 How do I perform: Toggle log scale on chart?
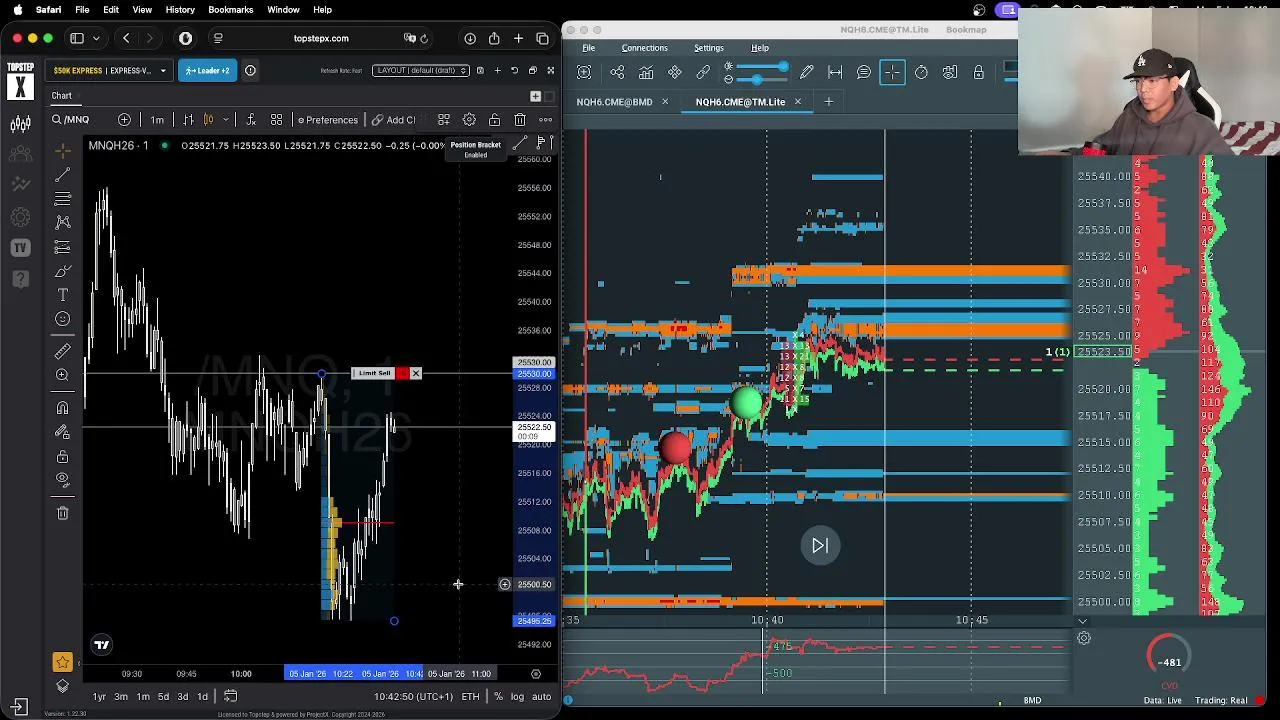pyautogui.click(x=517, y=696)
